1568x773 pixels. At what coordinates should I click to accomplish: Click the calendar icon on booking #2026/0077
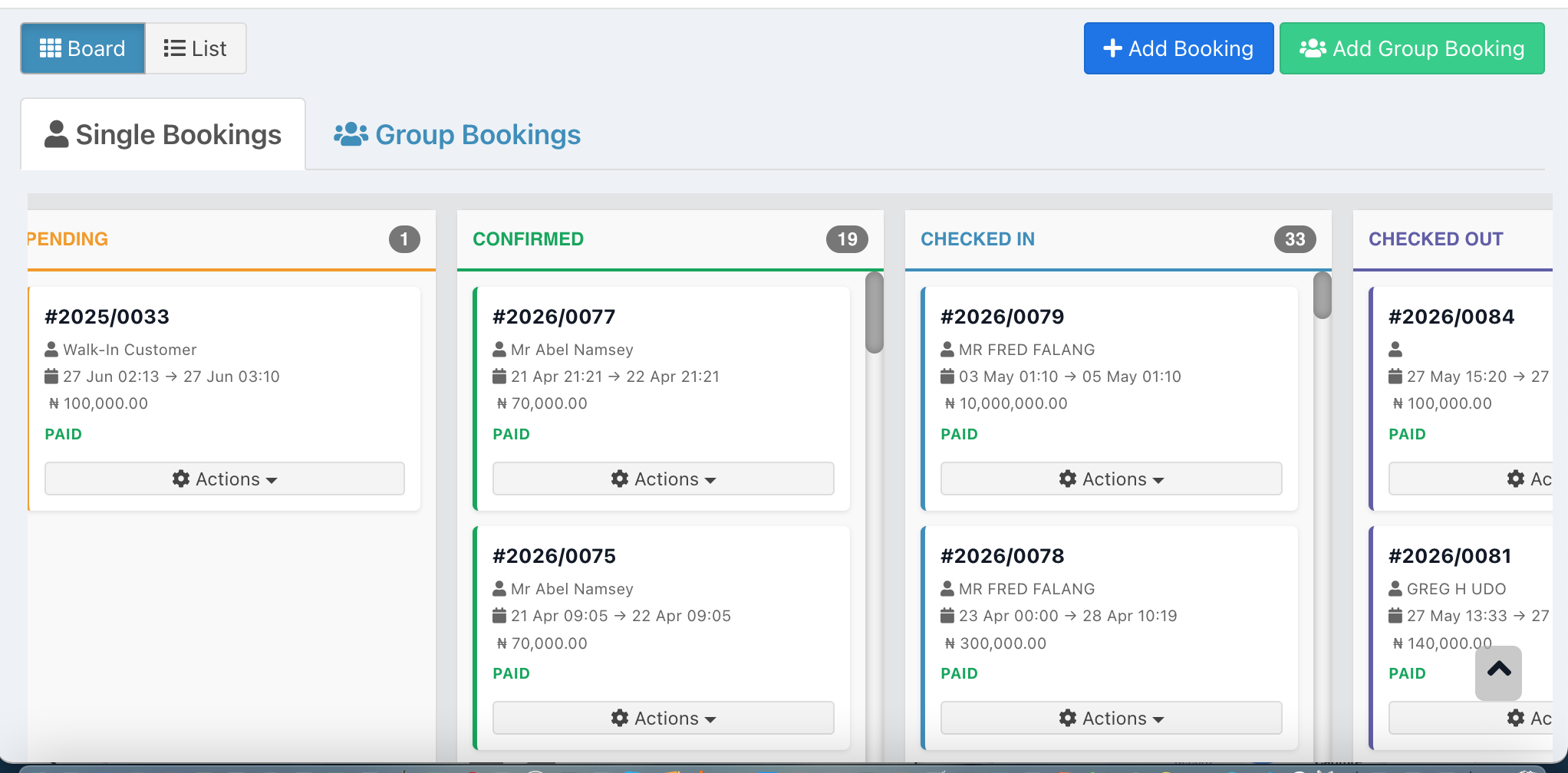coord(499,377)
